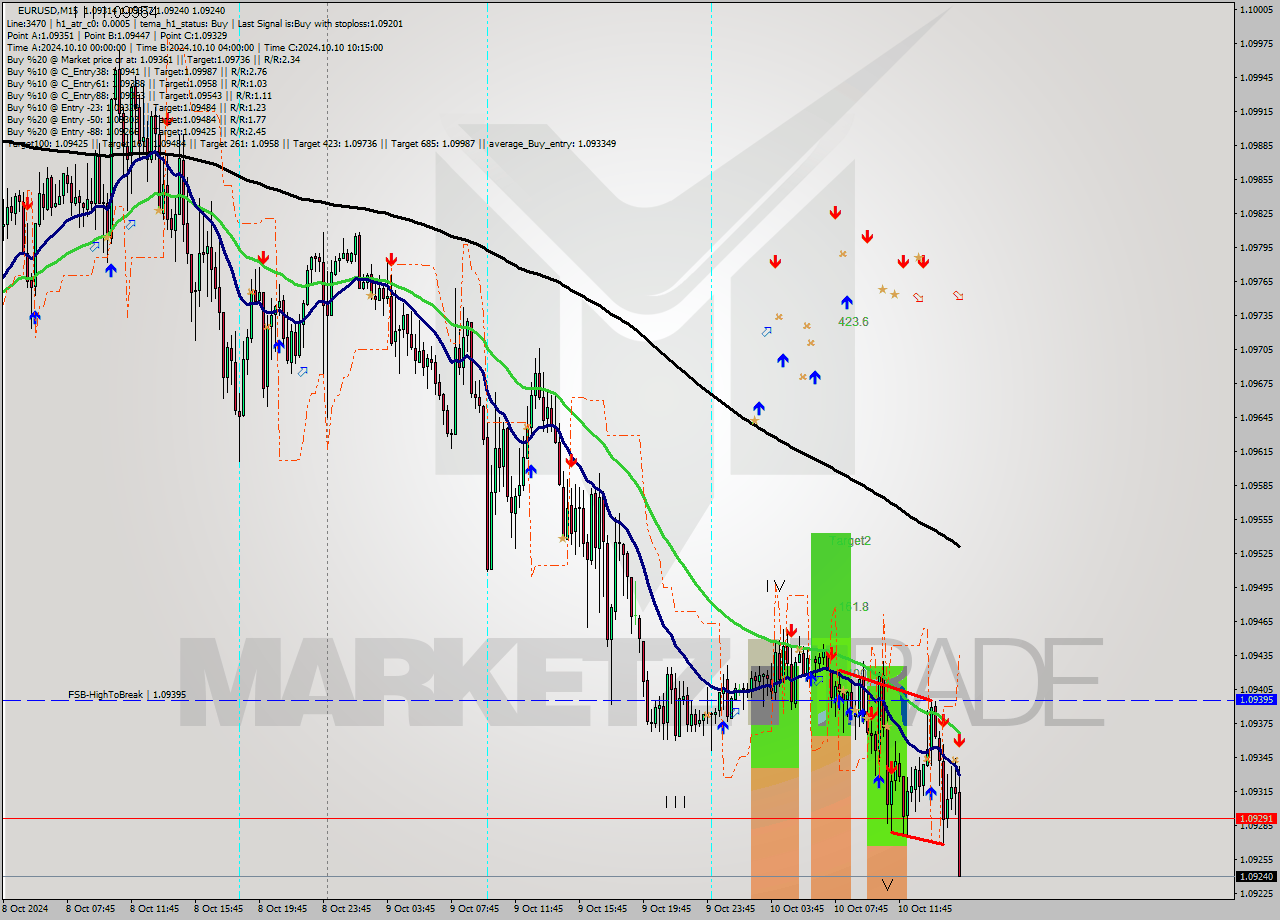Image resolution: width=1280 pixels, height=920 pixels.
Task: Click the '8 Oct 2024' time axis label
Action: (27, 909)
